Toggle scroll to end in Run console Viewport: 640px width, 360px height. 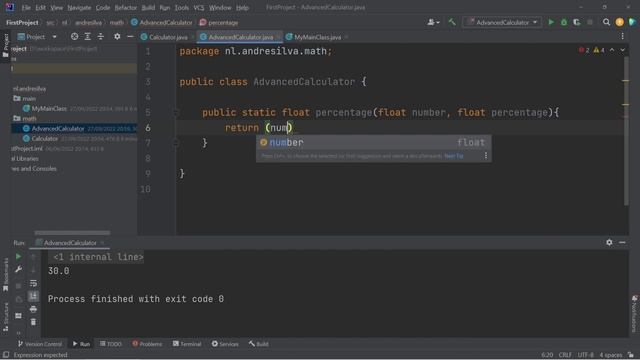pos(33,296)
